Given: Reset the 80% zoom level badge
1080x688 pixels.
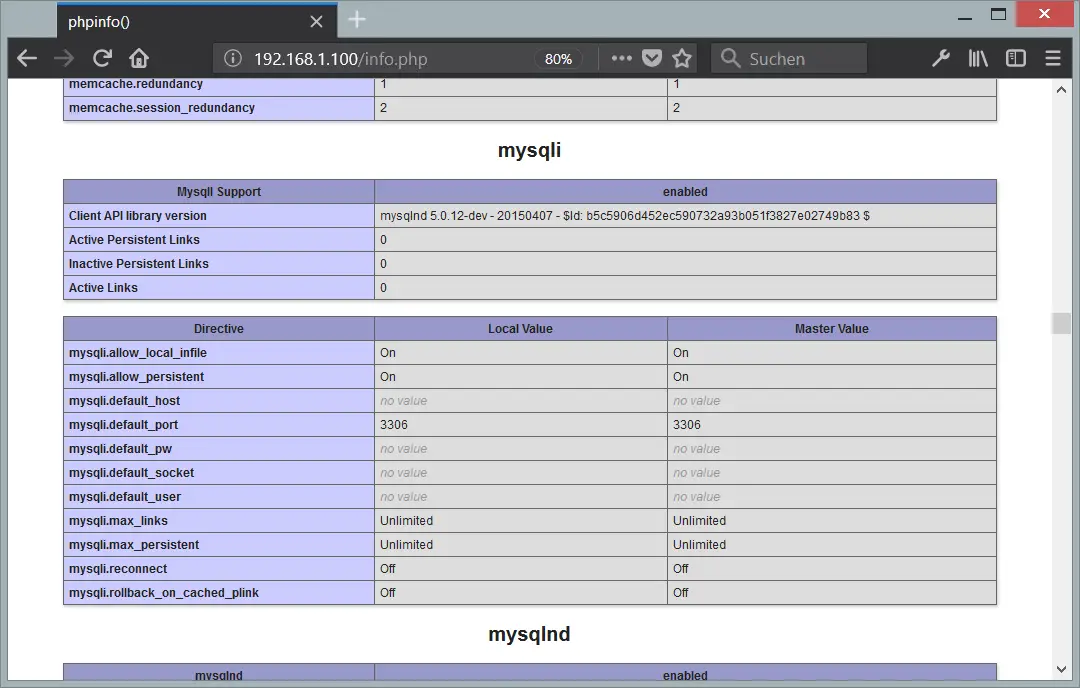Looking at the screenshot, I should pos(558,59).
